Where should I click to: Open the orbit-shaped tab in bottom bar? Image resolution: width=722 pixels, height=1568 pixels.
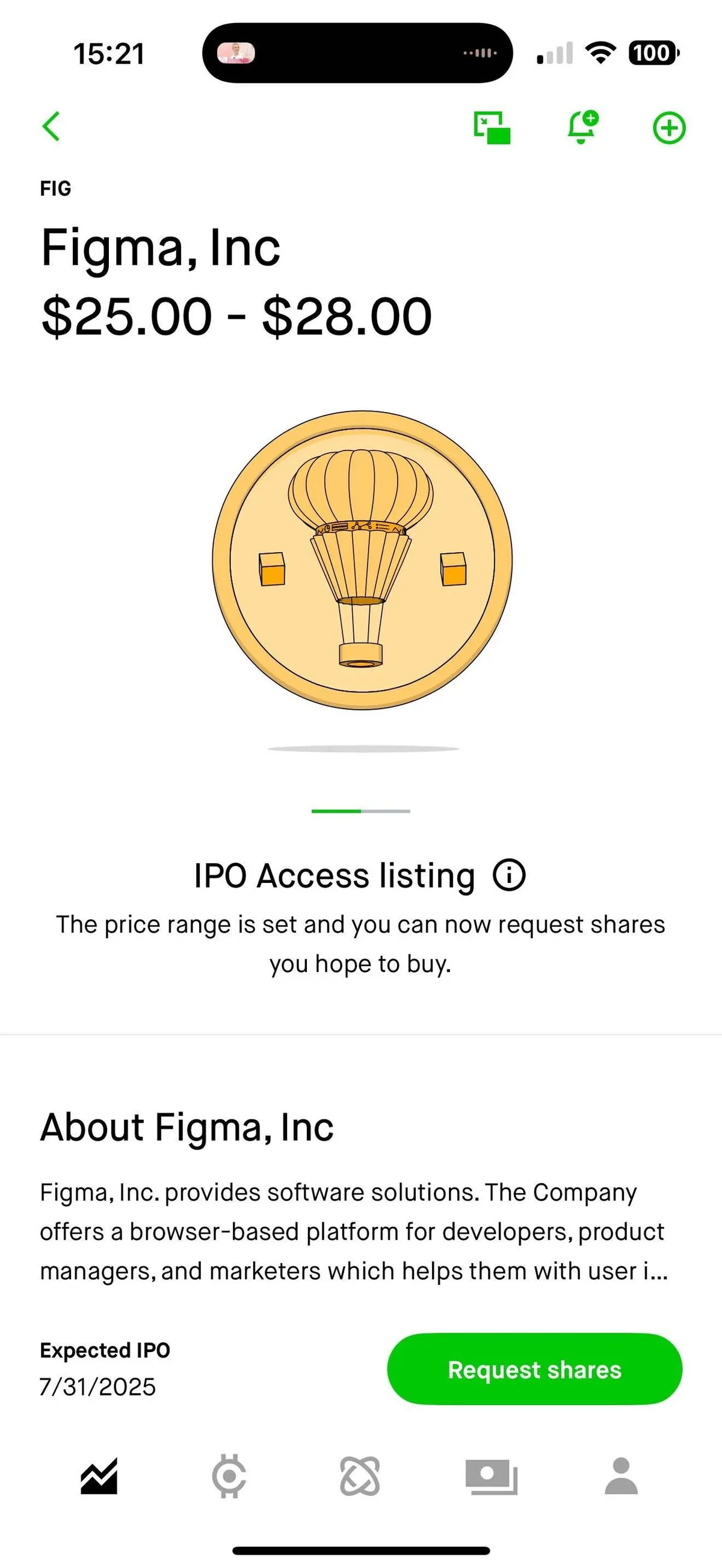[360, 1475]
